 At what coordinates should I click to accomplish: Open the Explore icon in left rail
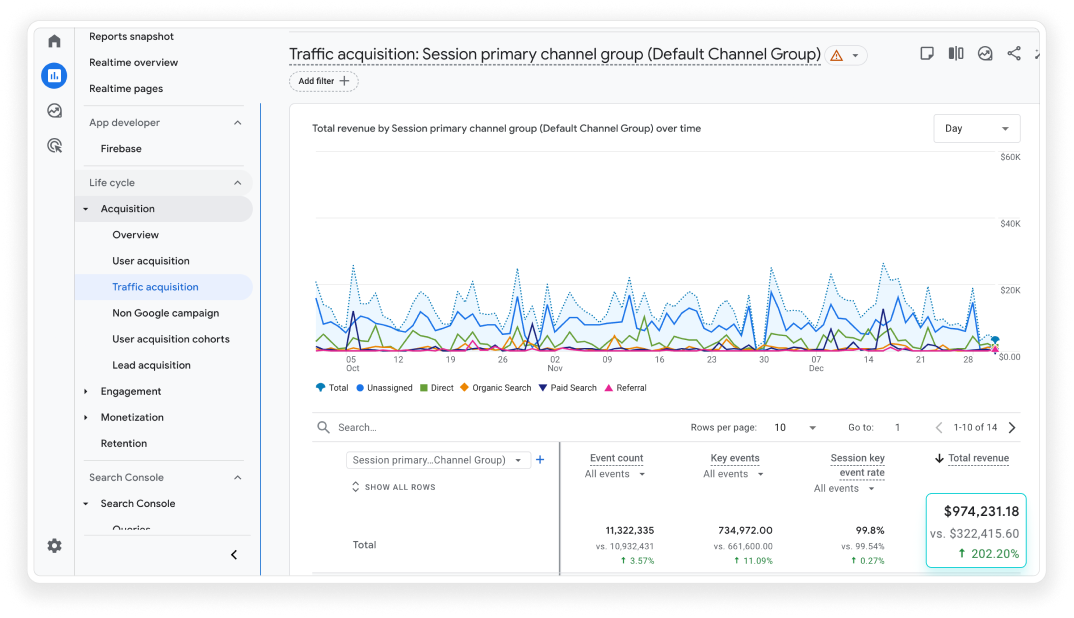(54, 111)
